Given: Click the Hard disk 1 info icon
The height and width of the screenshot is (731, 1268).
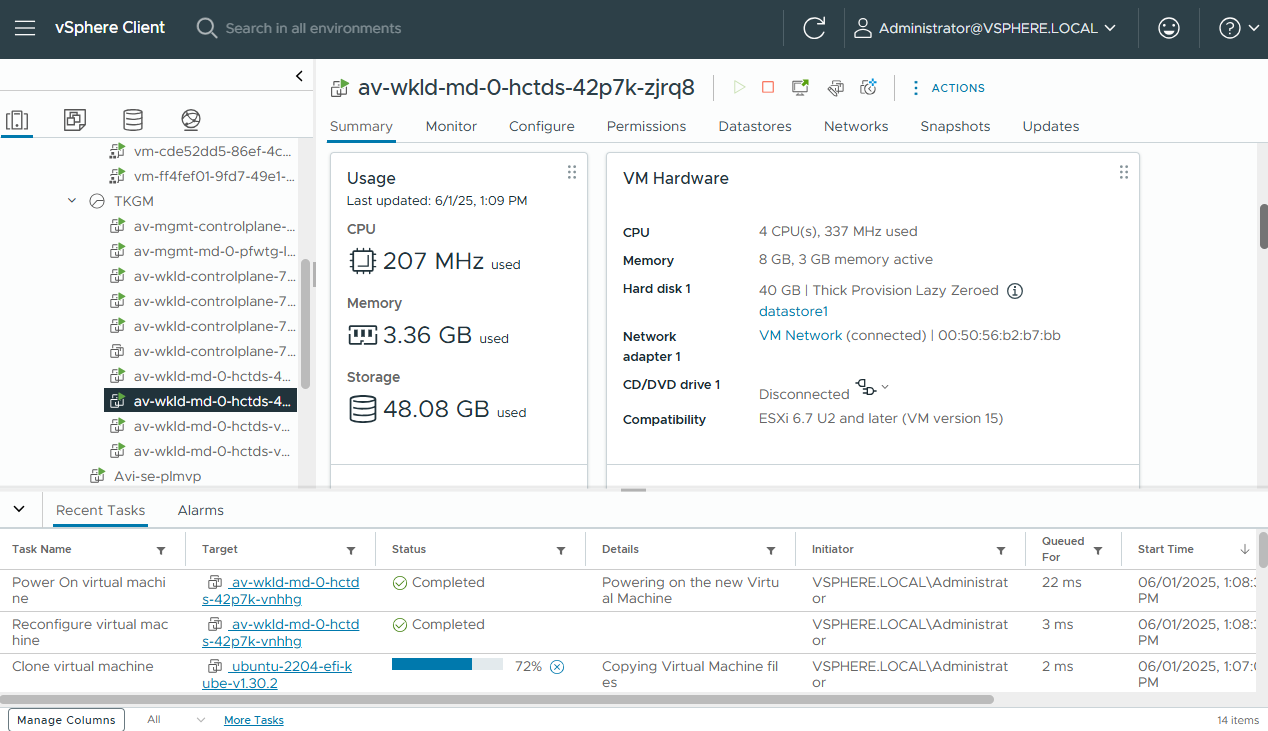Looking at the screenshot, I should [x=1014, y=291].
